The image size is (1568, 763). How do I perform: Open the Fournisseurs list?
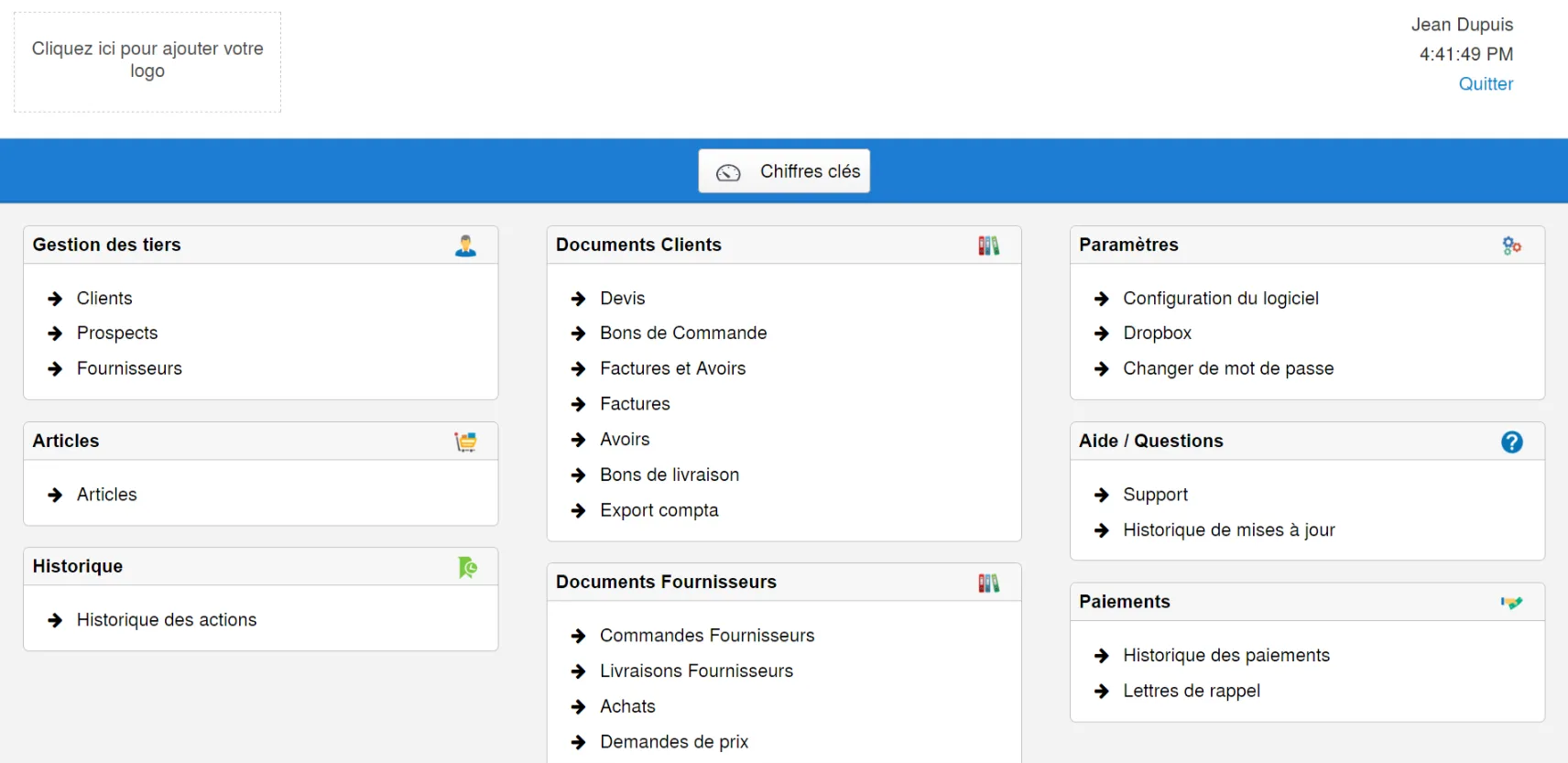pos(129,368)
